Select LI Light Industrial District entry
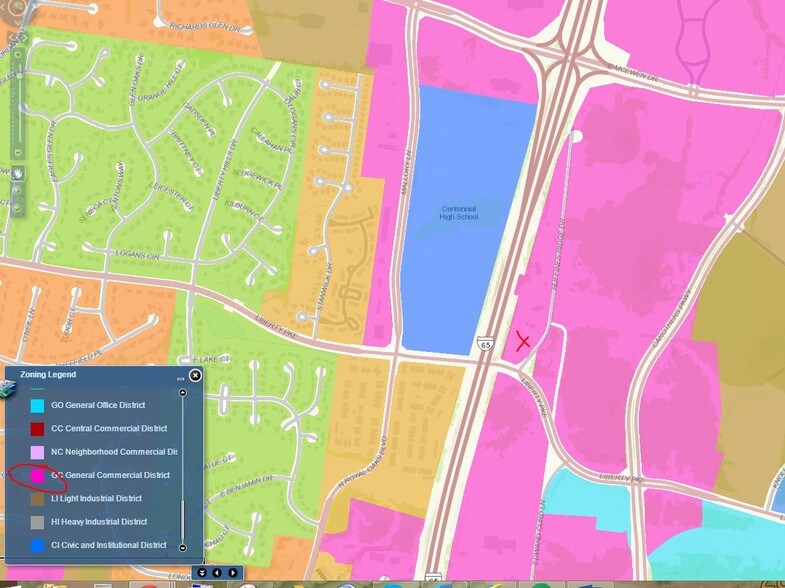This screenshot has width=785, height=588. (96, 498)
